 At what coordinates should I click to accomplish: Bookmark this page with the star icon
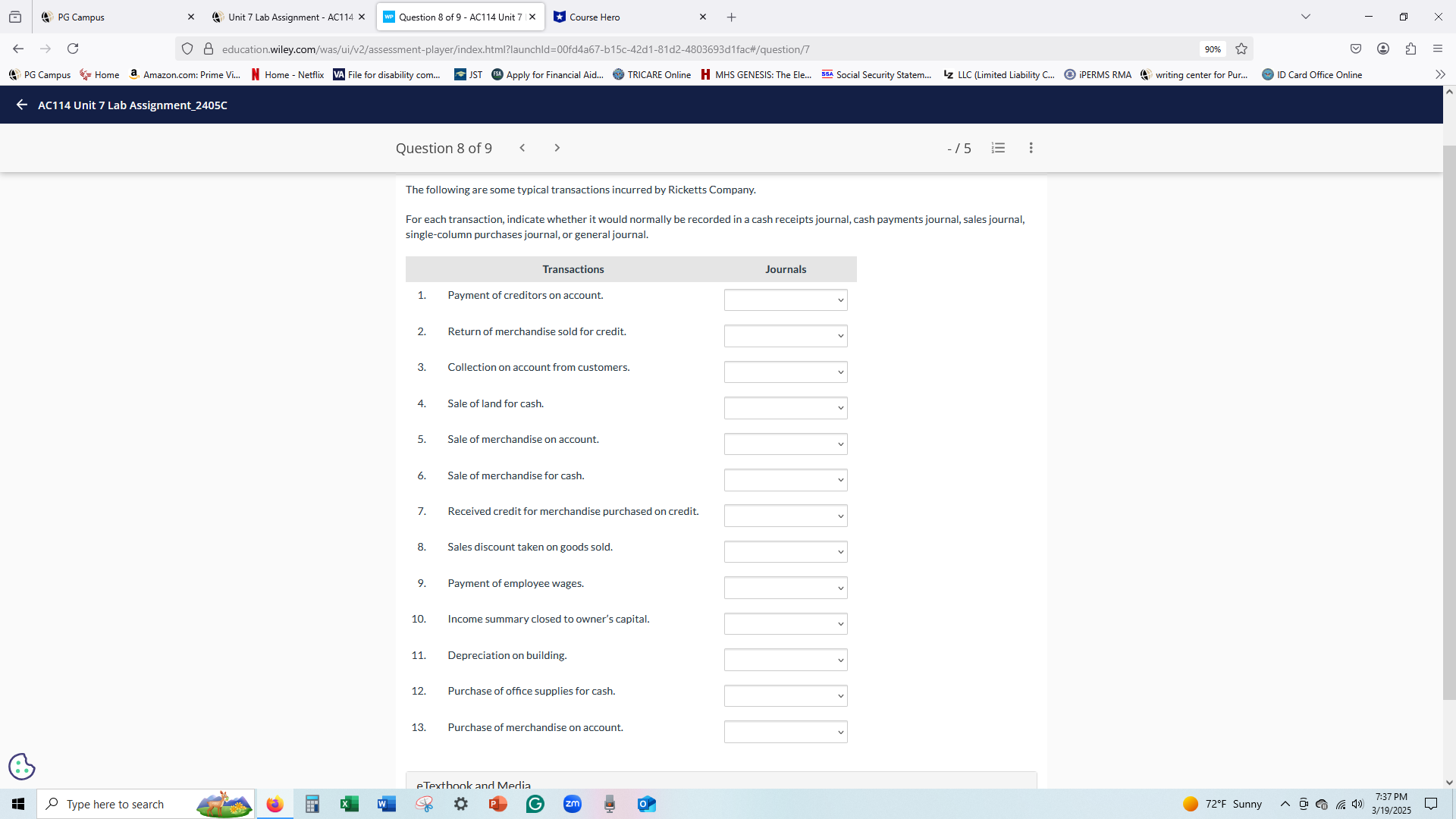(1241, 49)
